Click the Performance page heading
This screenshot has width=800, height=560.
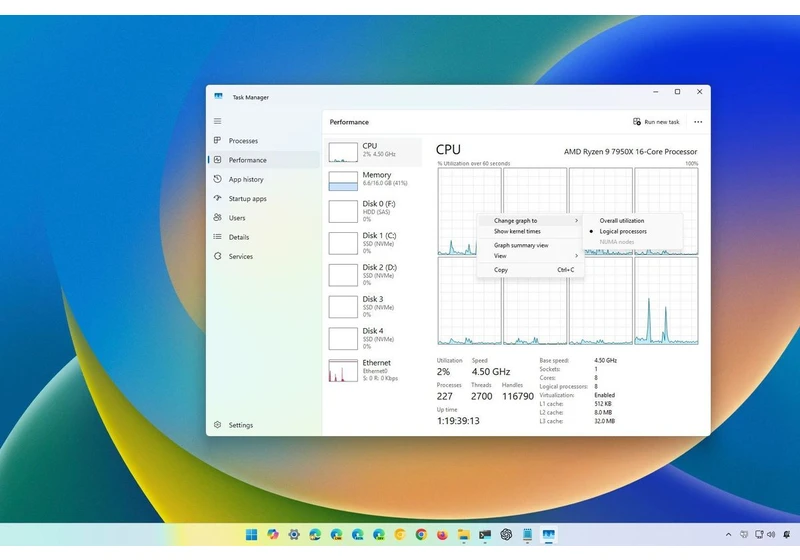(x=349, y=122)
